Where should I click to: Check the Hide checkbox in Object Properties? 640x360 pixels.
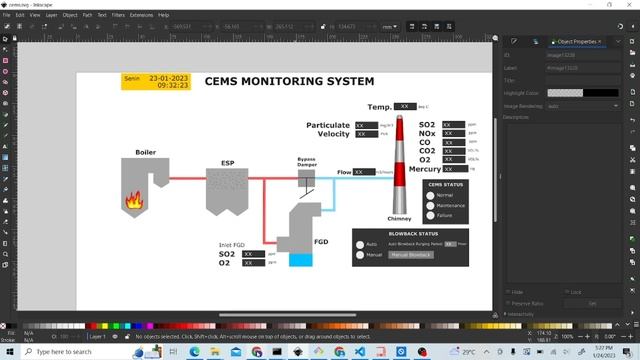(508, 292)
